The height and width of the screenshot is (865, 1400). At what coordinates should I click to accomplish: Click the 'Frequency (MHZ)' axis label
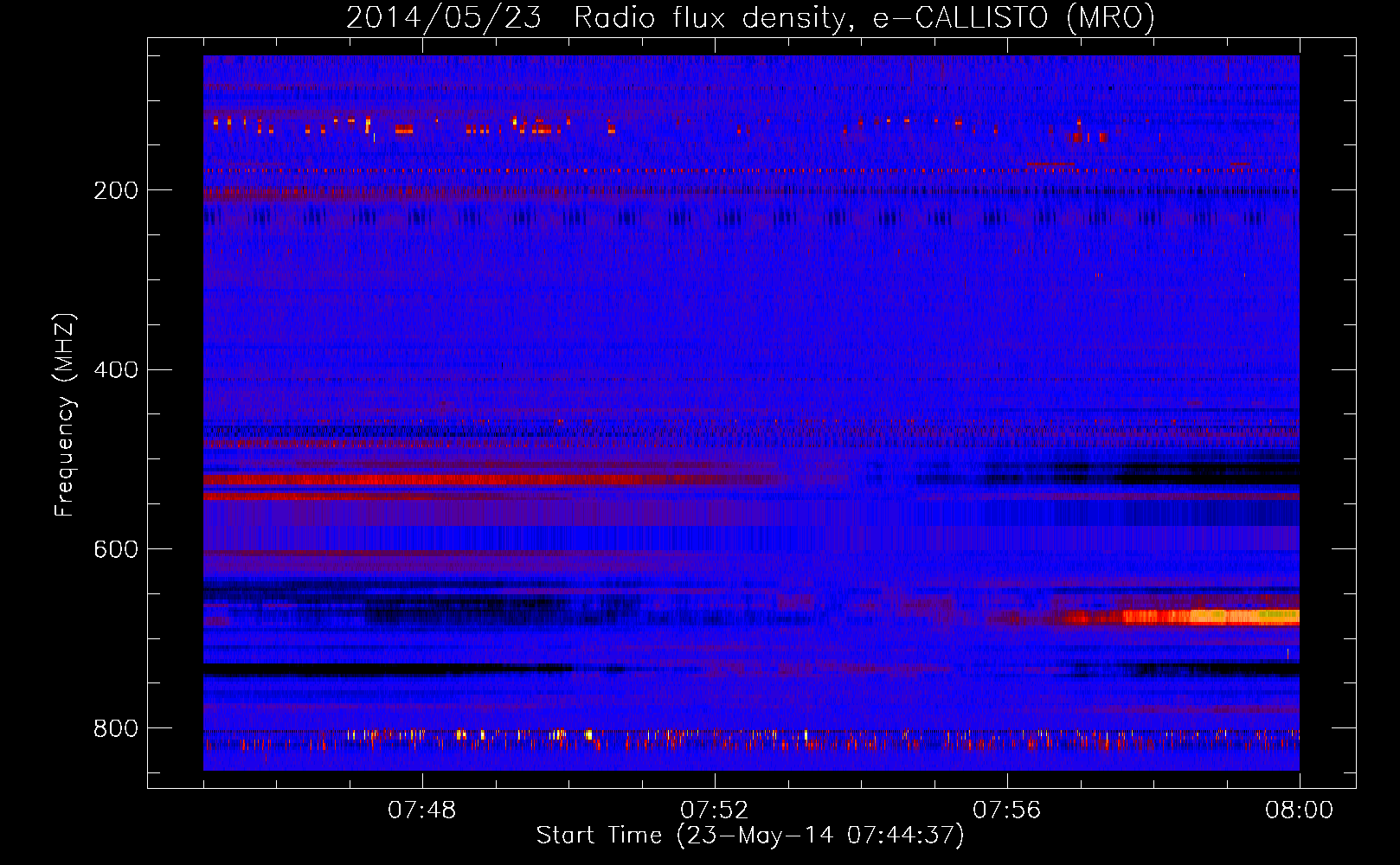coord(65,415)
